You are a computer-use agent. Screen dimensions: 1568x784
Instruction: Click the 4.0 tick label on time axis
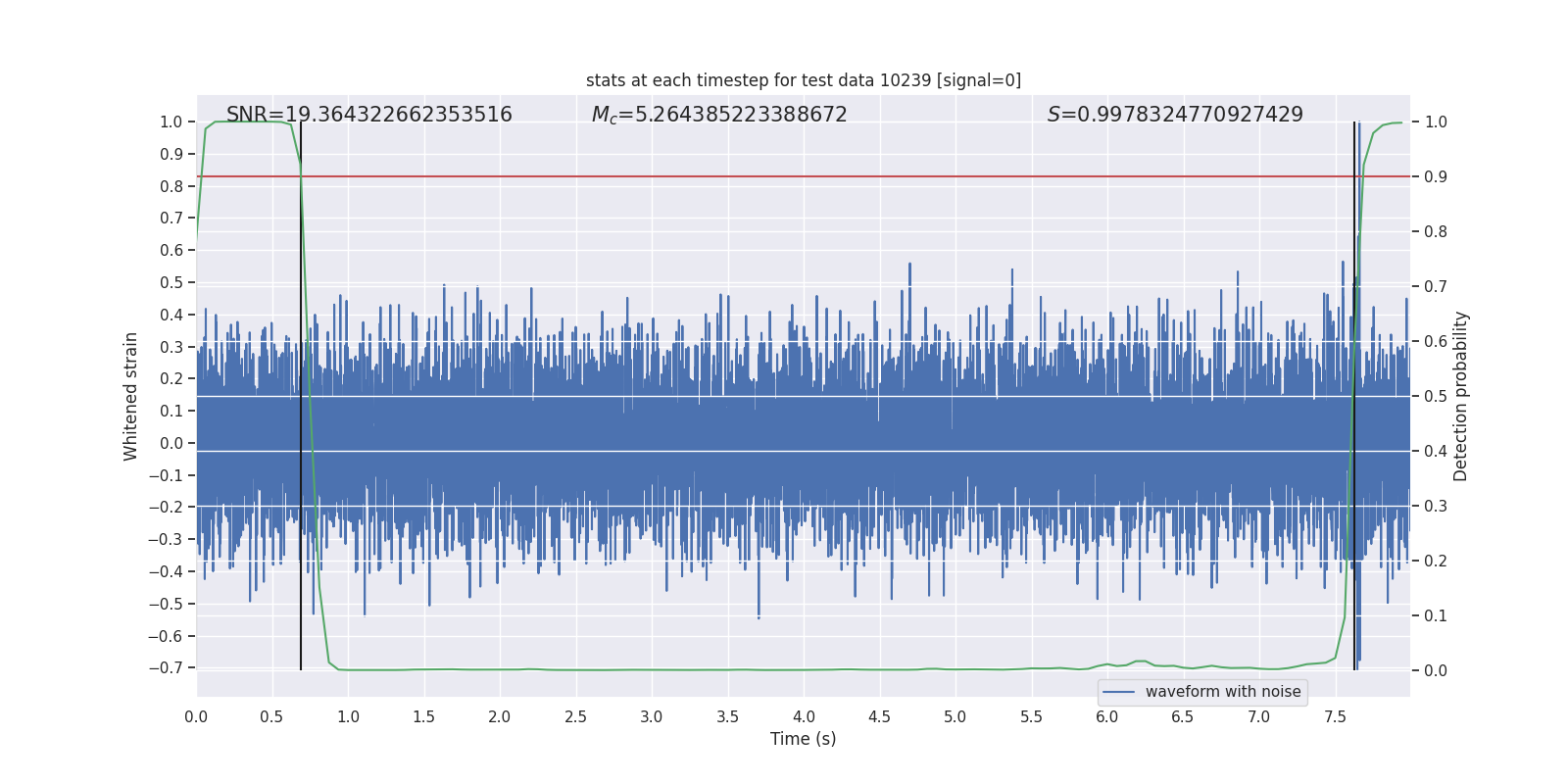[804, 717]
